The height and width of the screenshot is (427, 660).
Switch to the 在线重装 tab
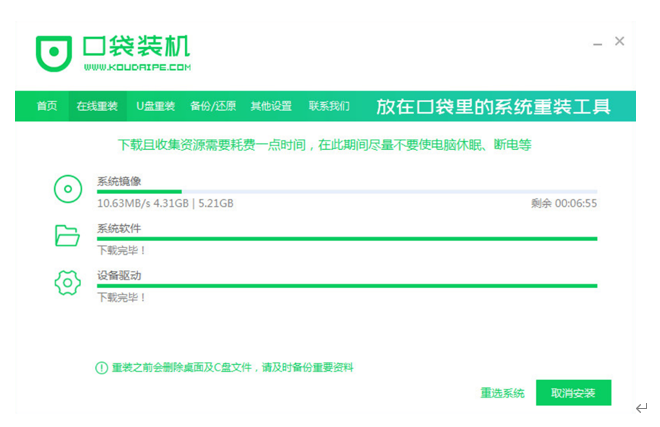(97, 106)
